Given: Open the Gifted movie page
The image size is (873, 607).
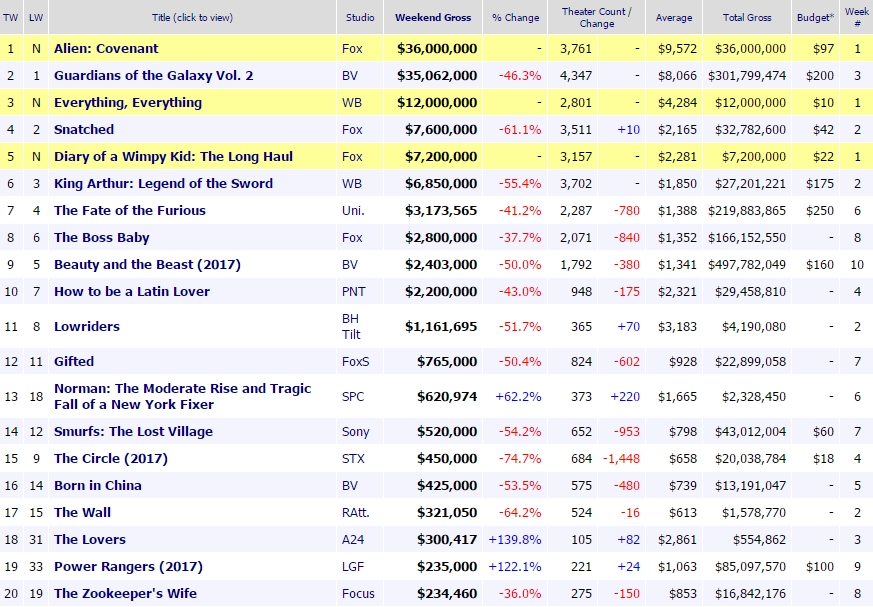Looking at the screenshot, I should point(73,361).
